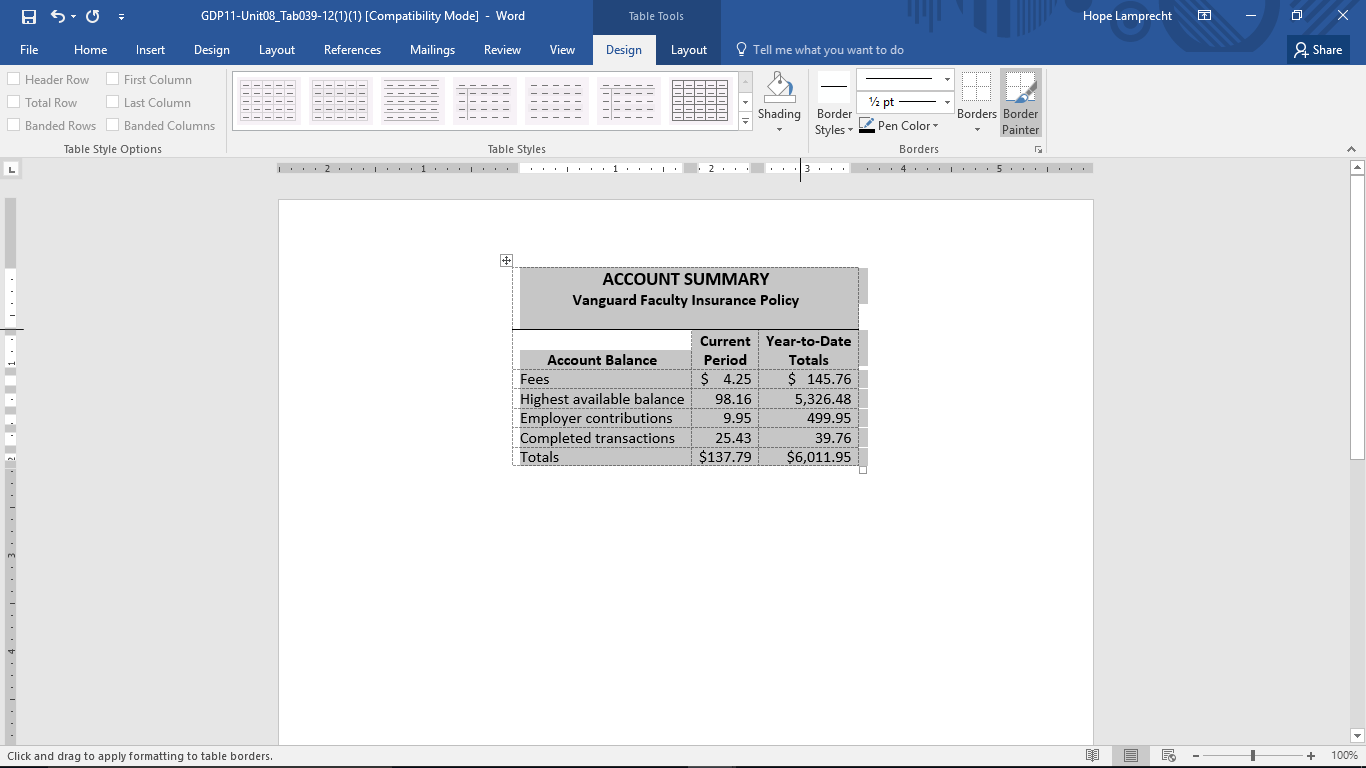Open the Shading tool
The height and width of the screenshot is (768, 1366).
tap(779, 101)
